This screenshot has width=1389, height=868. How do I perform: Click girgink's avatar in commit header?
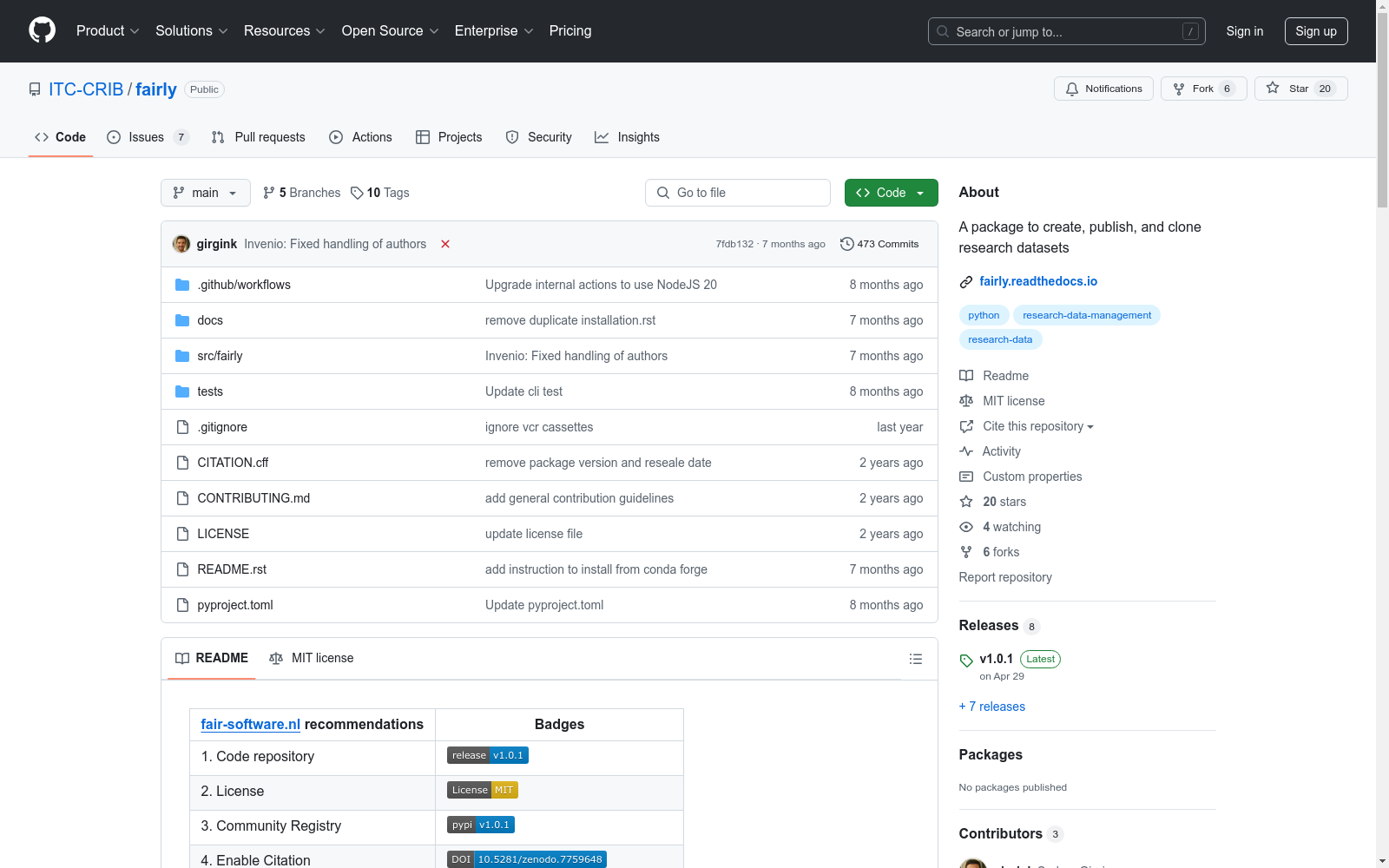pyautogui.click(x=181, y=244)
